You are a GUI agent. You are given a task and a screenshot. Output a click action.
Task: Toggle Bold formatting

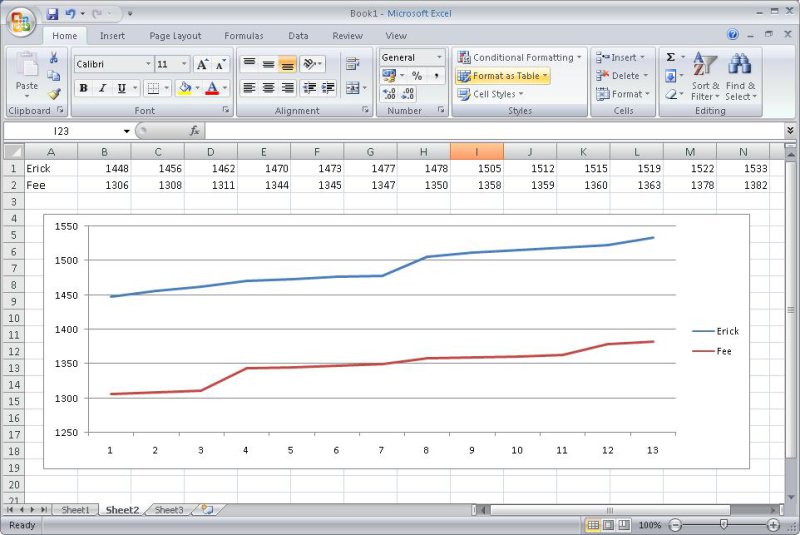(83, 88)
